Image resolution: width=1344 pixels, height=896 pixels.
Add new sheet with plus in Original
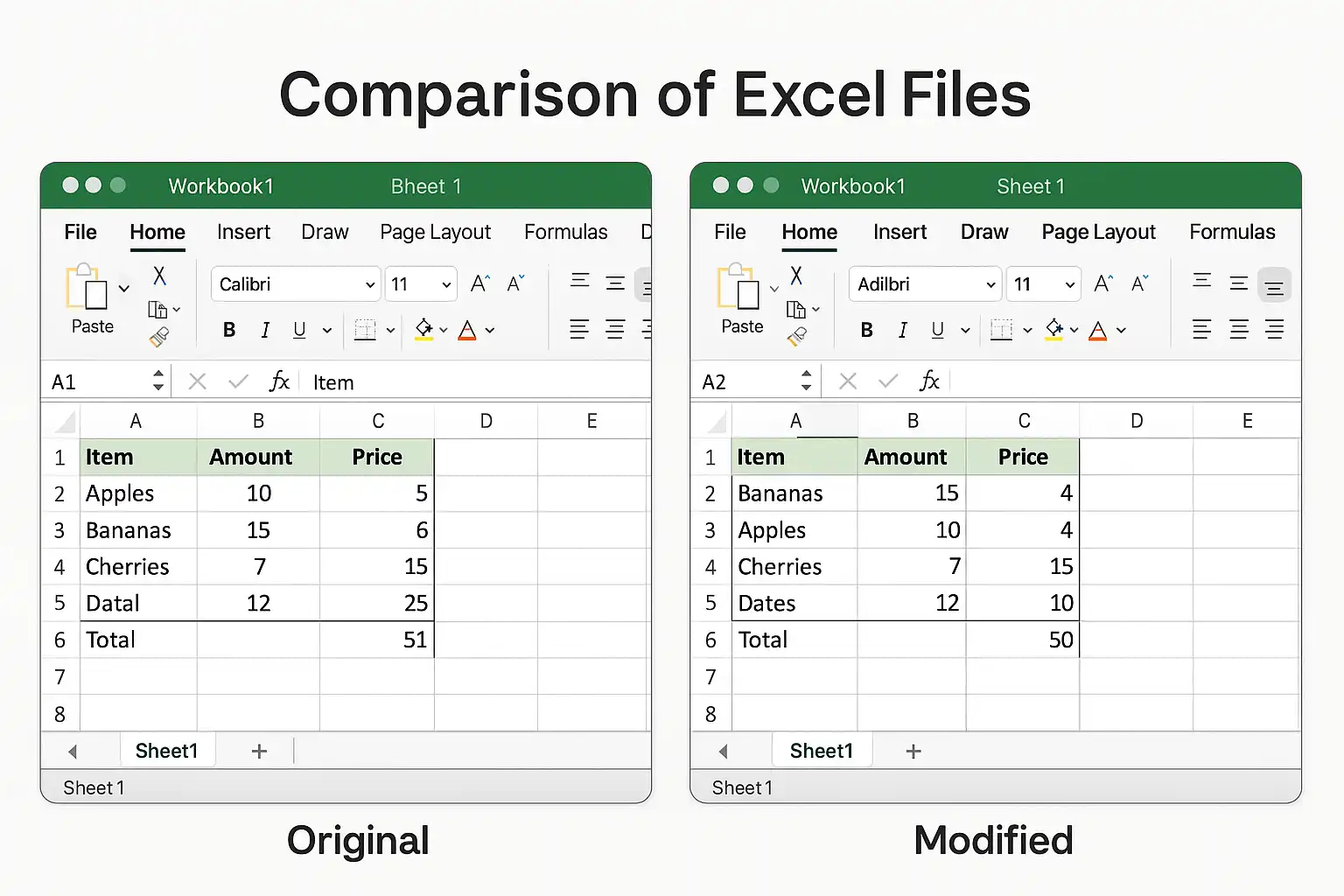pyautogui.click(x=259, y=751)
